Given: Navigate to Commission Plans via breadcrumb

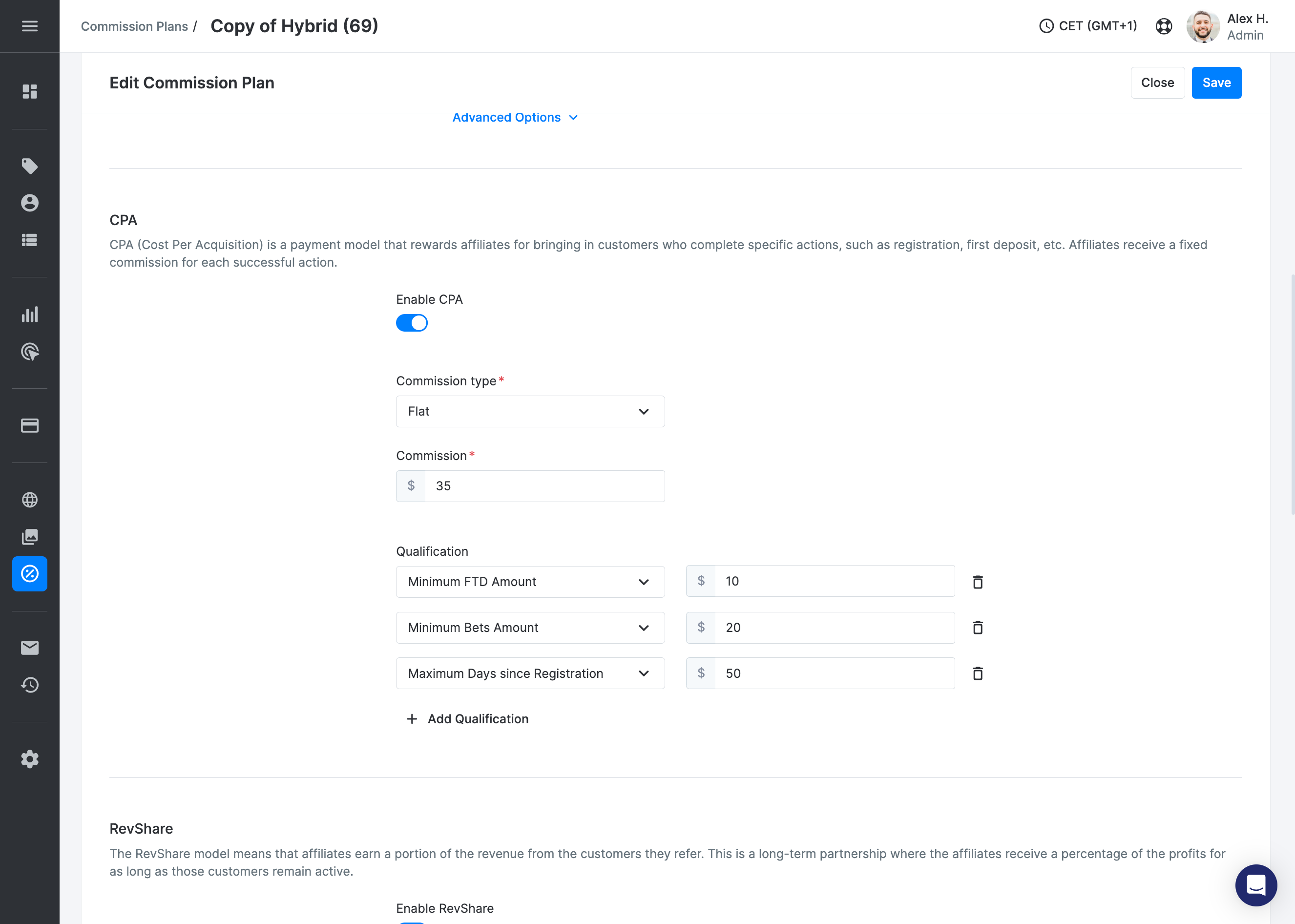Looking at the screenshot, I should click(134, 26).
